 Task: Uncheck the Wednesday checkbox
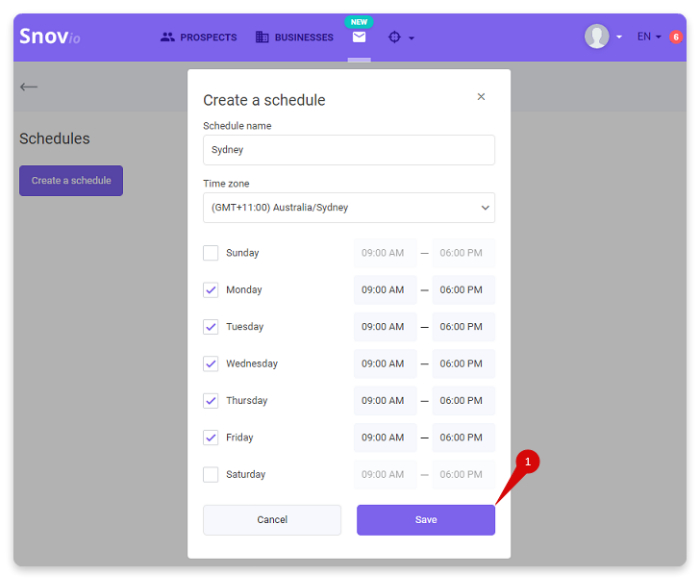[x=211, y=363]
